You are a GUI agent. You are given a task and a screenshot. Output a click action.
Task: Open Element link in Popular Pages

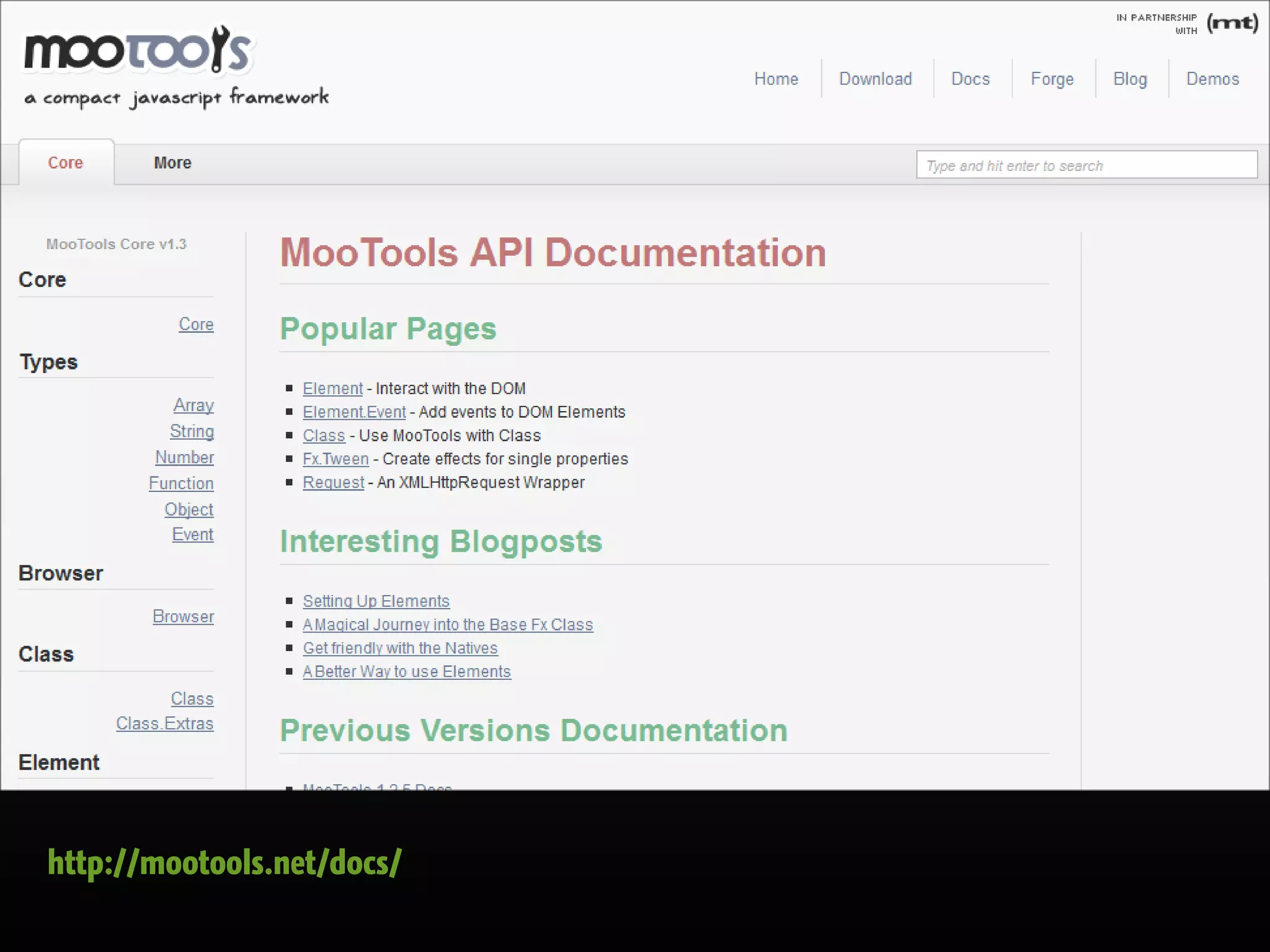click(x=332, y=389)
